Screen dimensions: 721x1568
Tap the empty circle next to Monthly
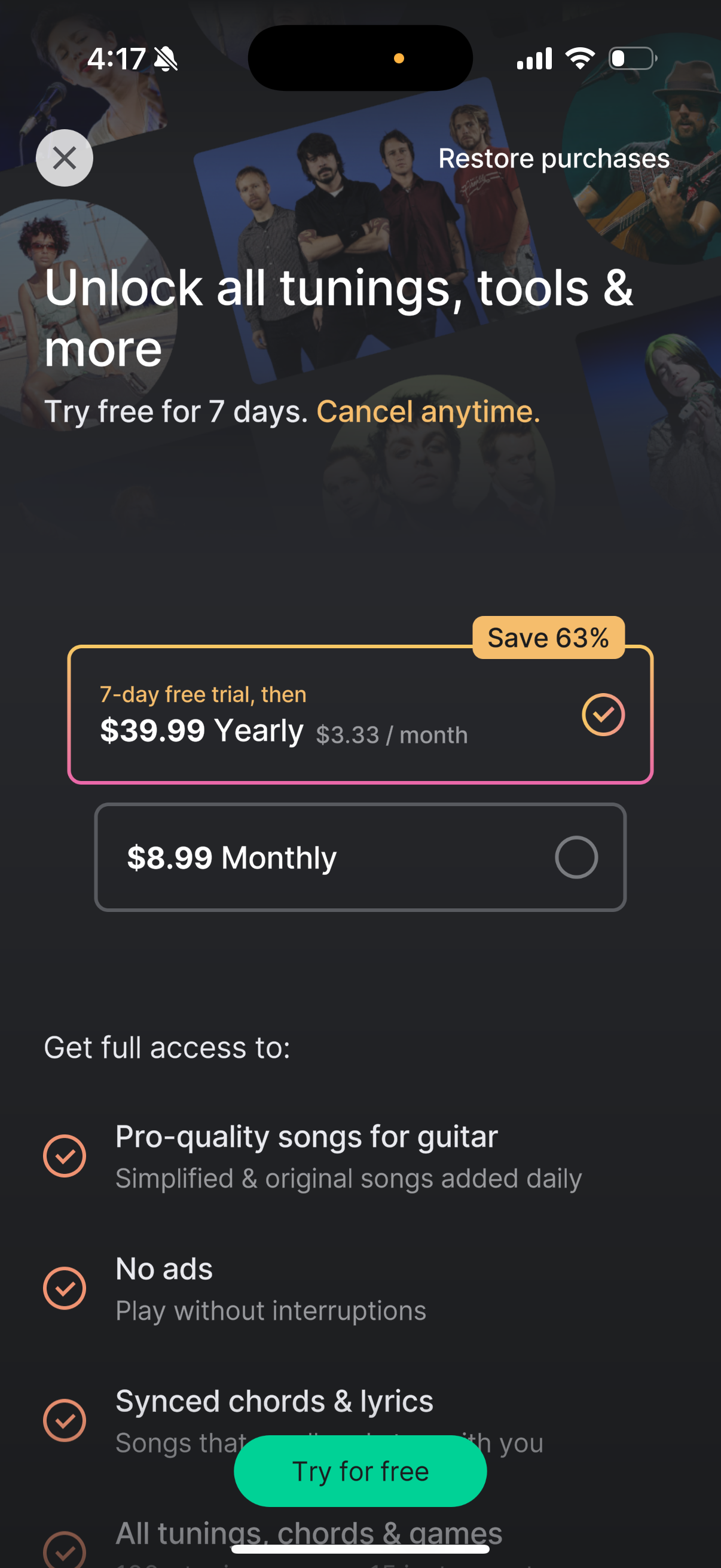click(576, 857)
